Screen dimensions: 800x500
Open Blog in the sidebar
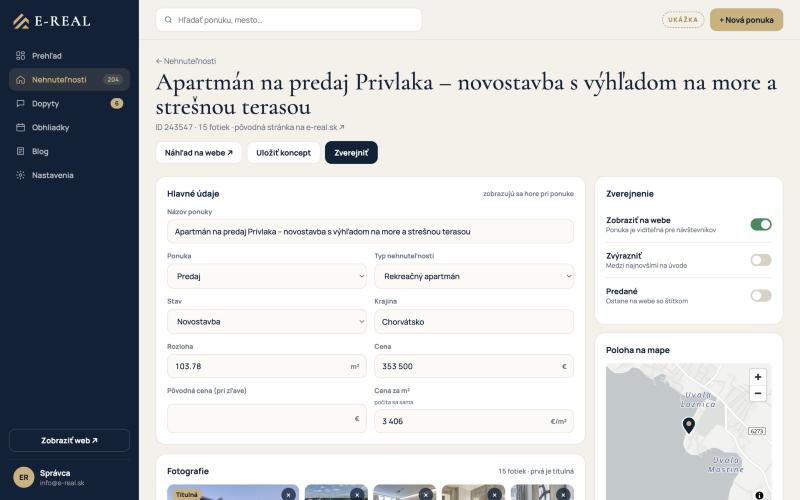69,151
